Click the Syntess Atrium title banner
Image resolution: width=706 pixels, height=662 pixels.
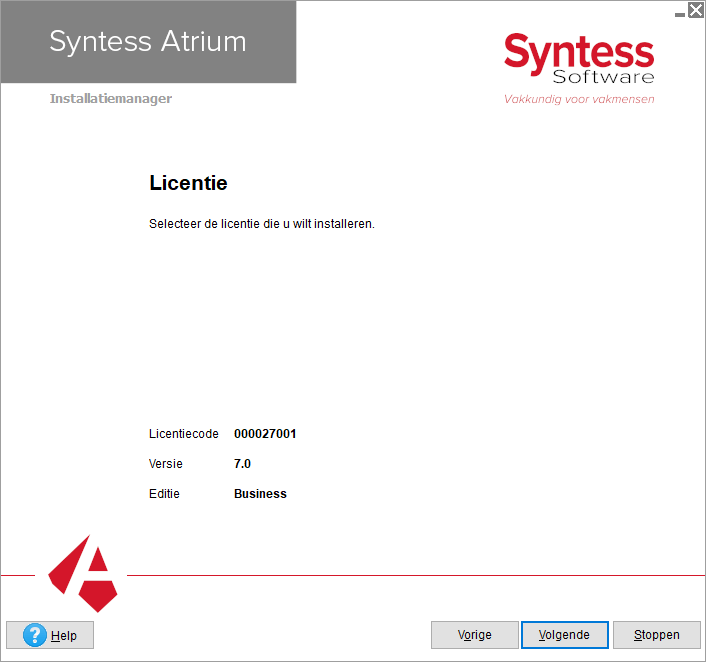tap(148, 42)
